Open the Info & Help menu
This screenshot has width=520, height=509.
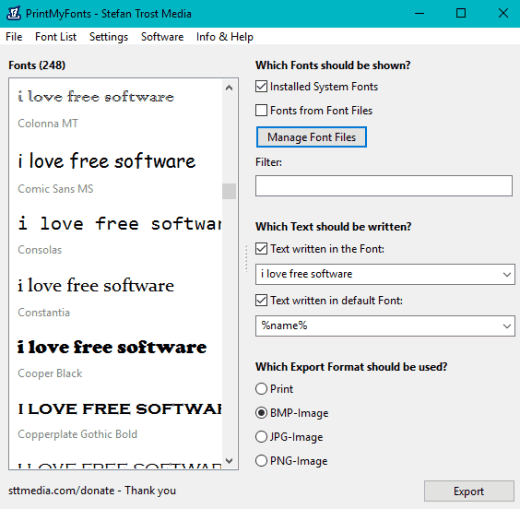coord(225,37)
